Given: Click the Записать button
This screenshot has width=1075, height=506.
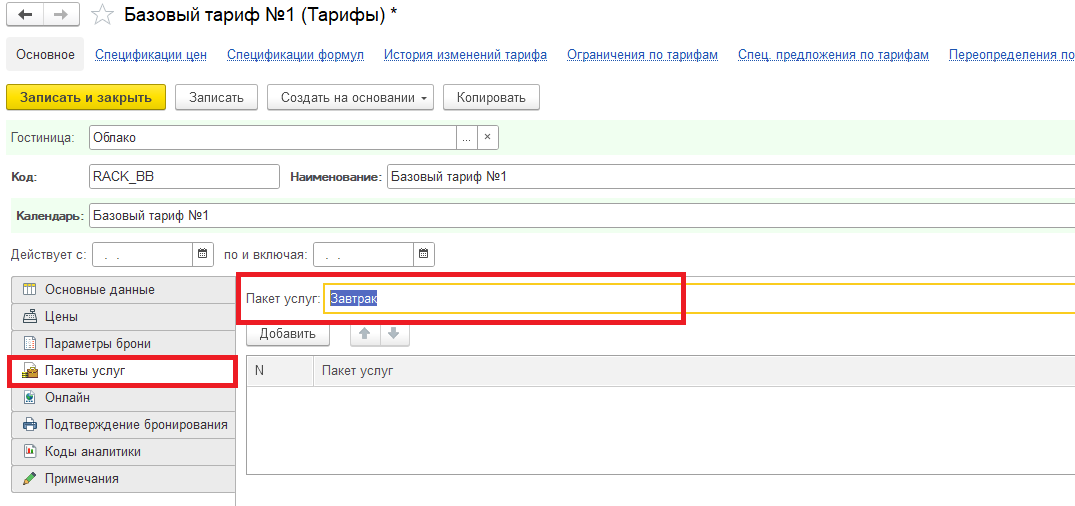Looking at the screenshot, I should (217, 97).
